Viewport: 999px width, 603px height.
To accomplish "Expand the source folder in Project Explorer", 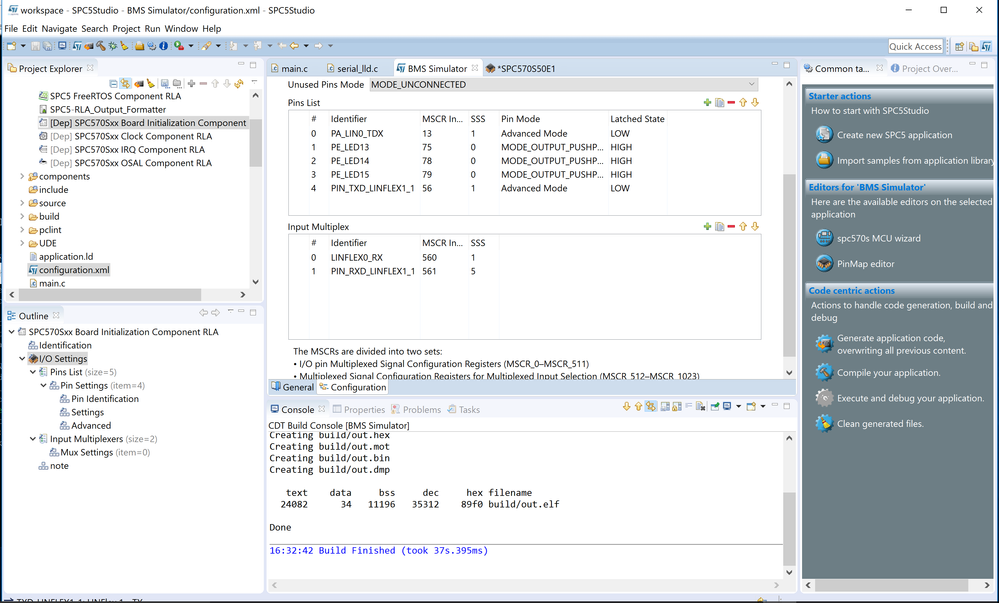I will point(22,203).
